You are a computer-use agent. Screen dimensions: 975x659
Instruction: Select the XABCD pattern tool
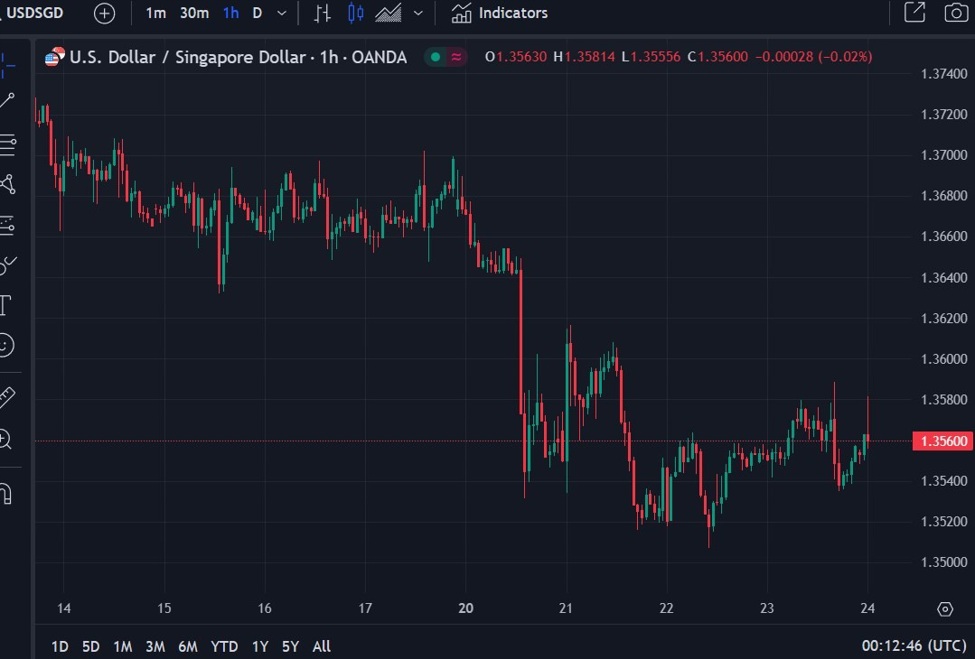click(10, 185)
